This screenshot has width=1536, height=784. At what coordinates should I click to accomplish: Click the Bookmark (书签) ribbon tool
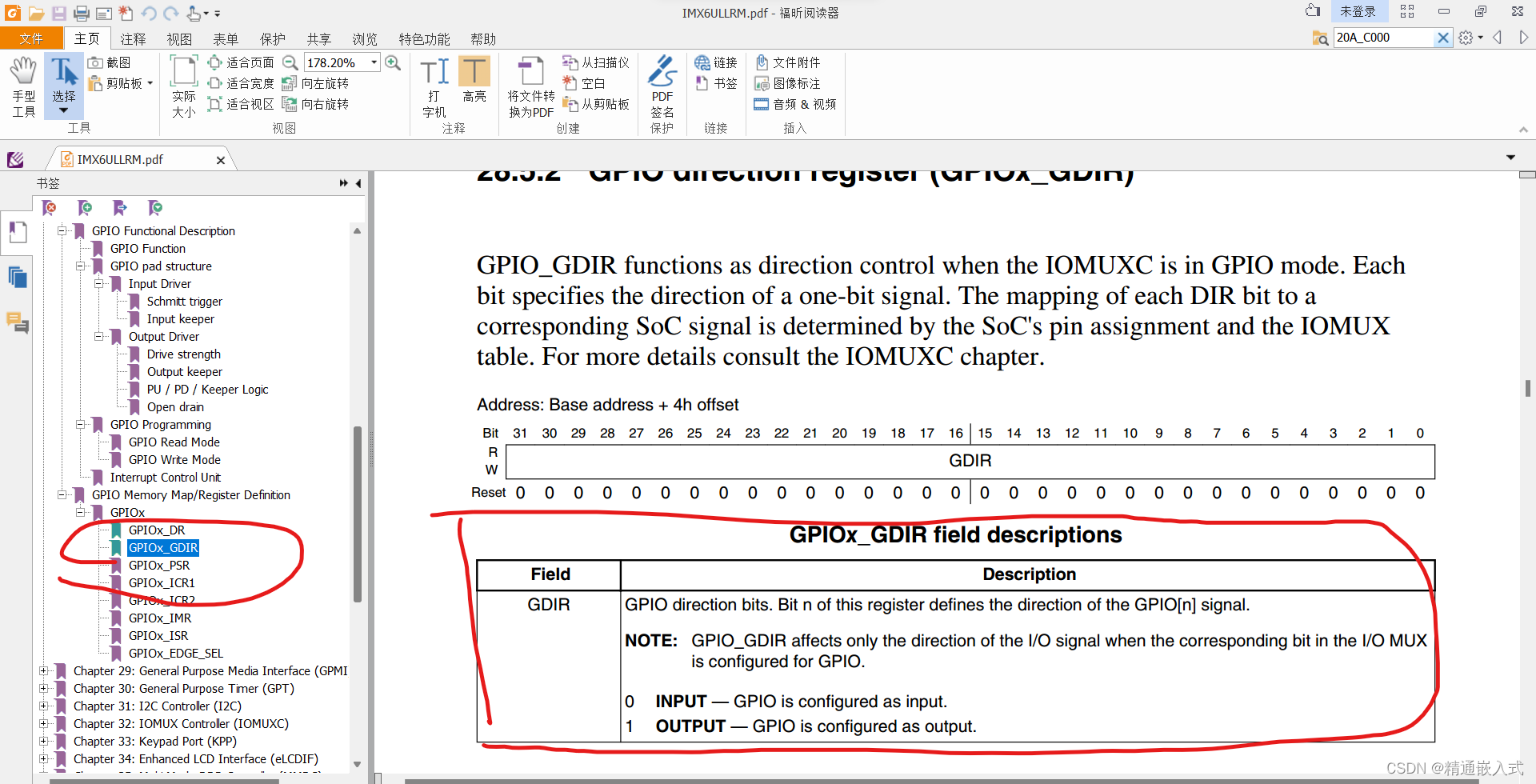[x=716, y=83]
